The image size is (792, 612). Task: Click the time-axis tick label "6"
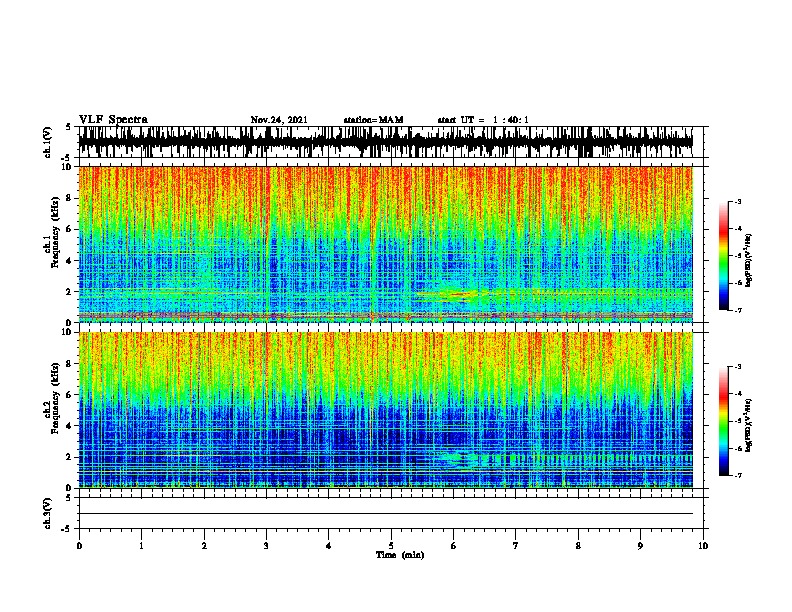[453, 545]
